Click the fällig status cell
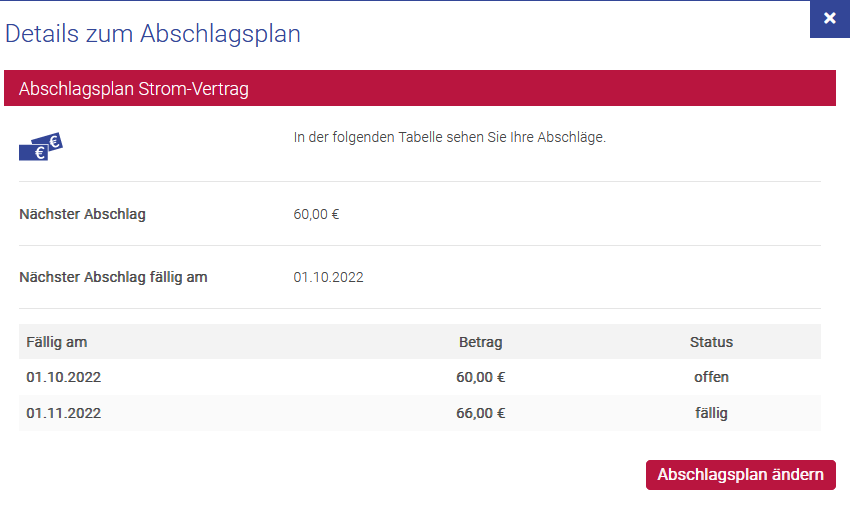The width and height of the screenshot is (850, 519). tap(711, 413)
